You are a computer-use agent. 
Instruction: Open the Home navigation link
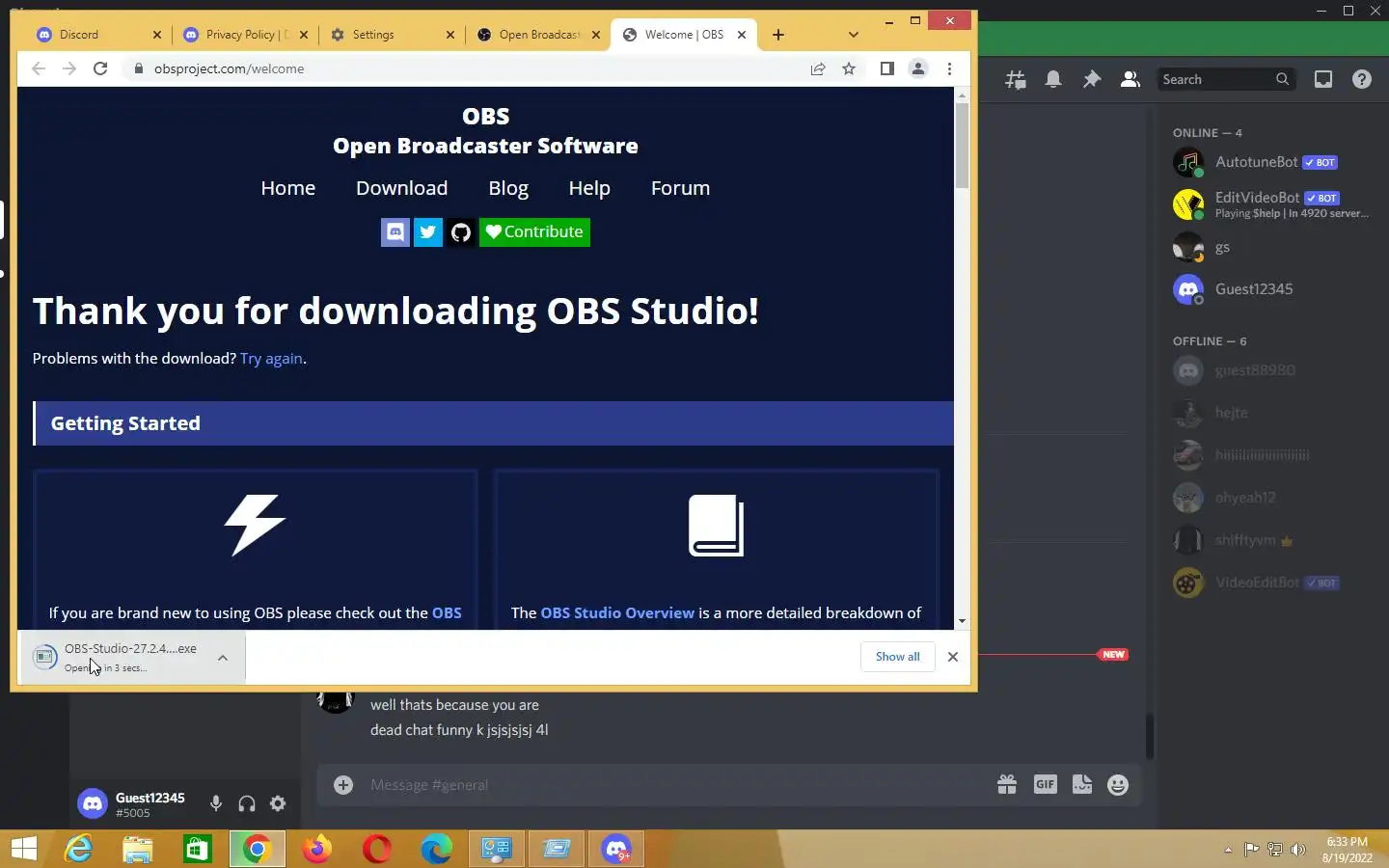tap(288, 188)
